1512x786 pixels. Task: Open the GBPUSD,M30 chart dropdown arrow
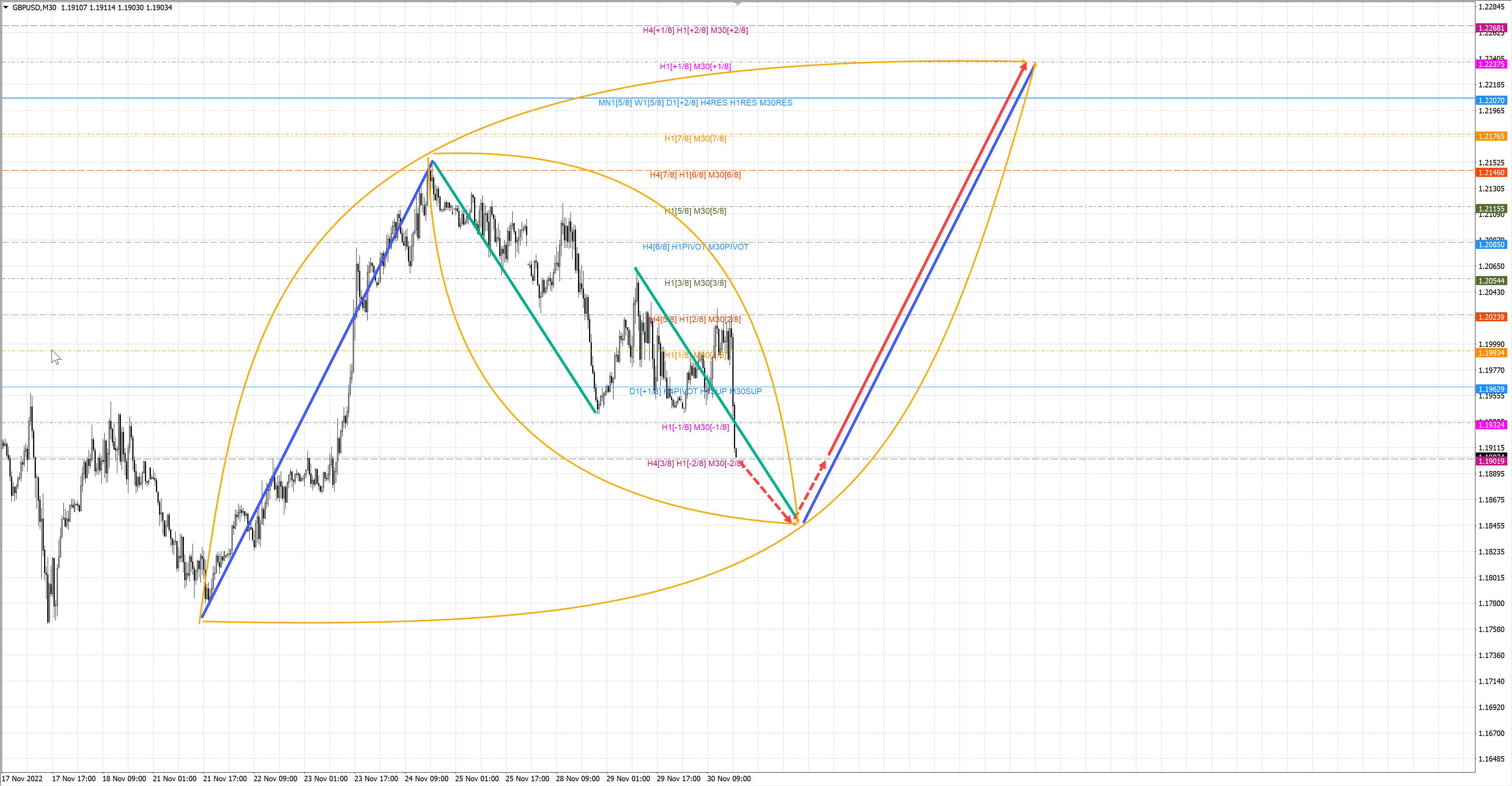point(6,7)
